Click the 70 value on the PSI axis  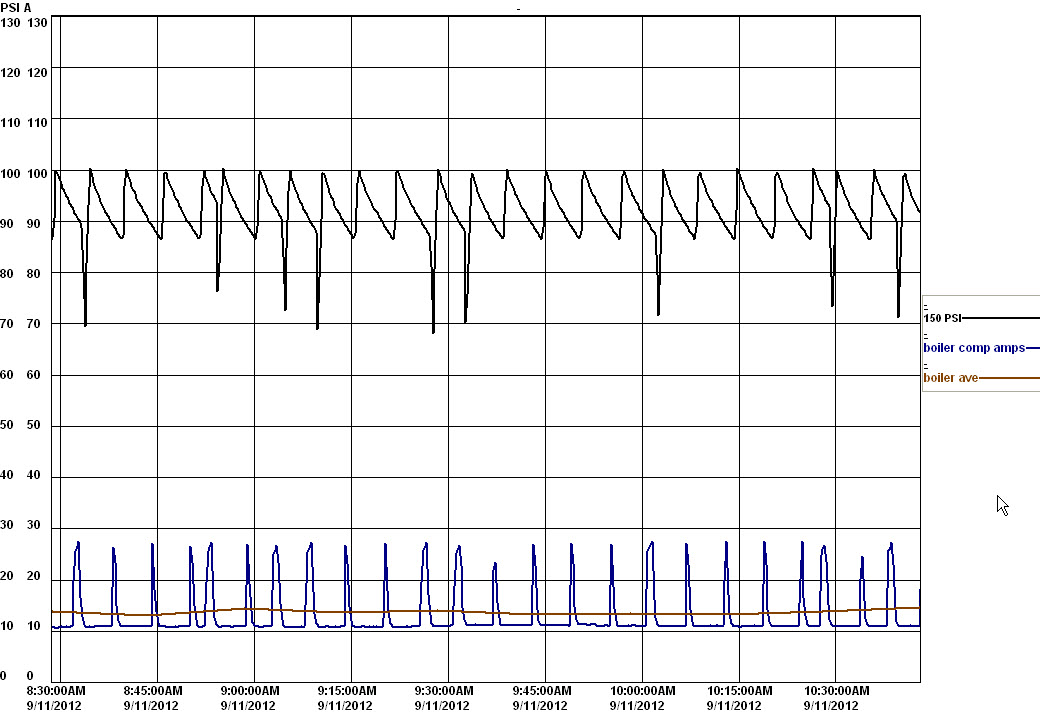(7, 324)
